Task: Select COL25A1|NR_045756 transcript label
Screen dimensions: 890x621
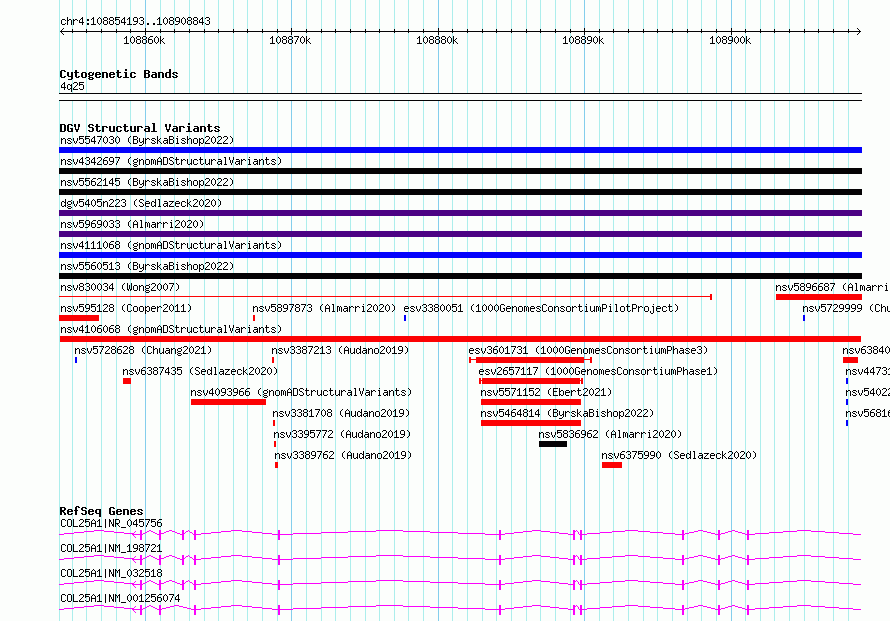Action: coord(111,523)
